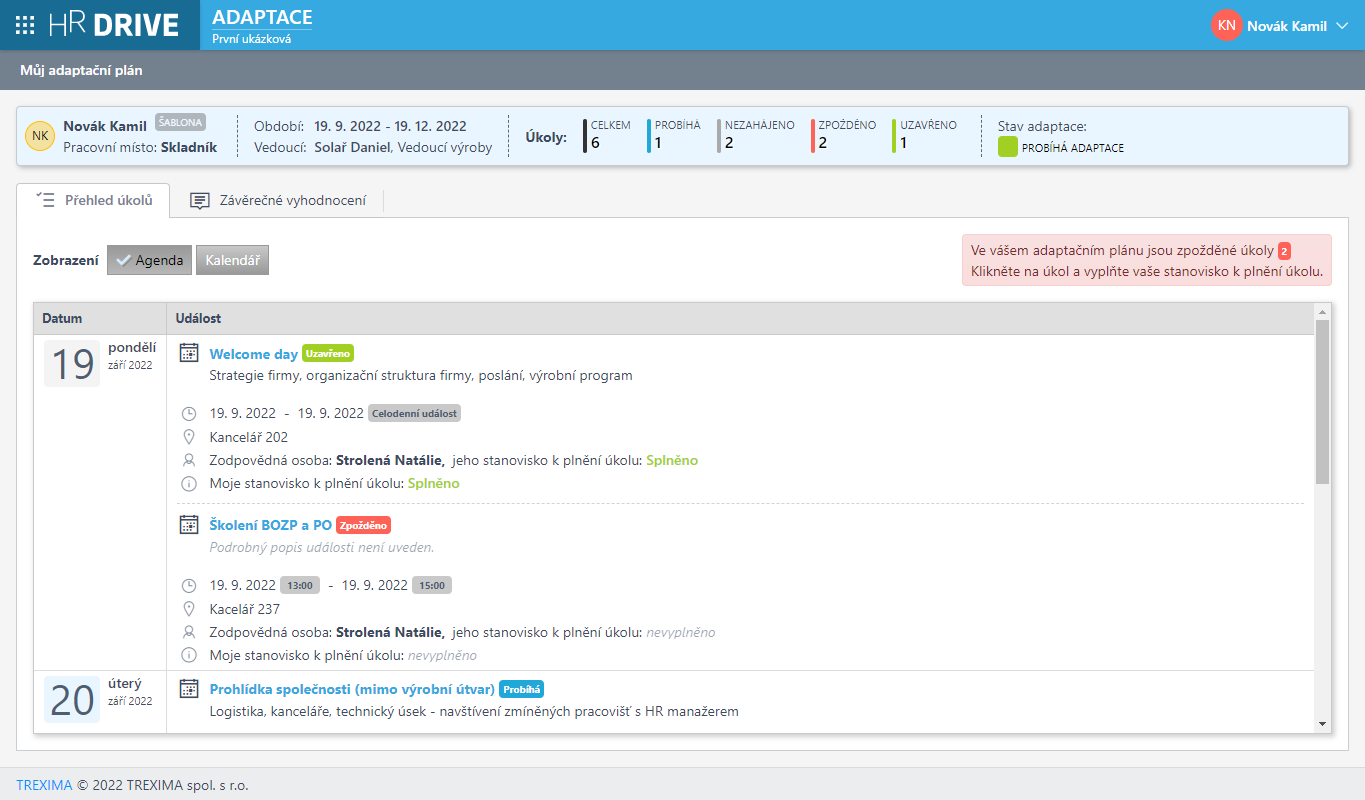Open the Školení BOZP a PO task
This screenshot has width=1365, height=800.
coord(270,525)
